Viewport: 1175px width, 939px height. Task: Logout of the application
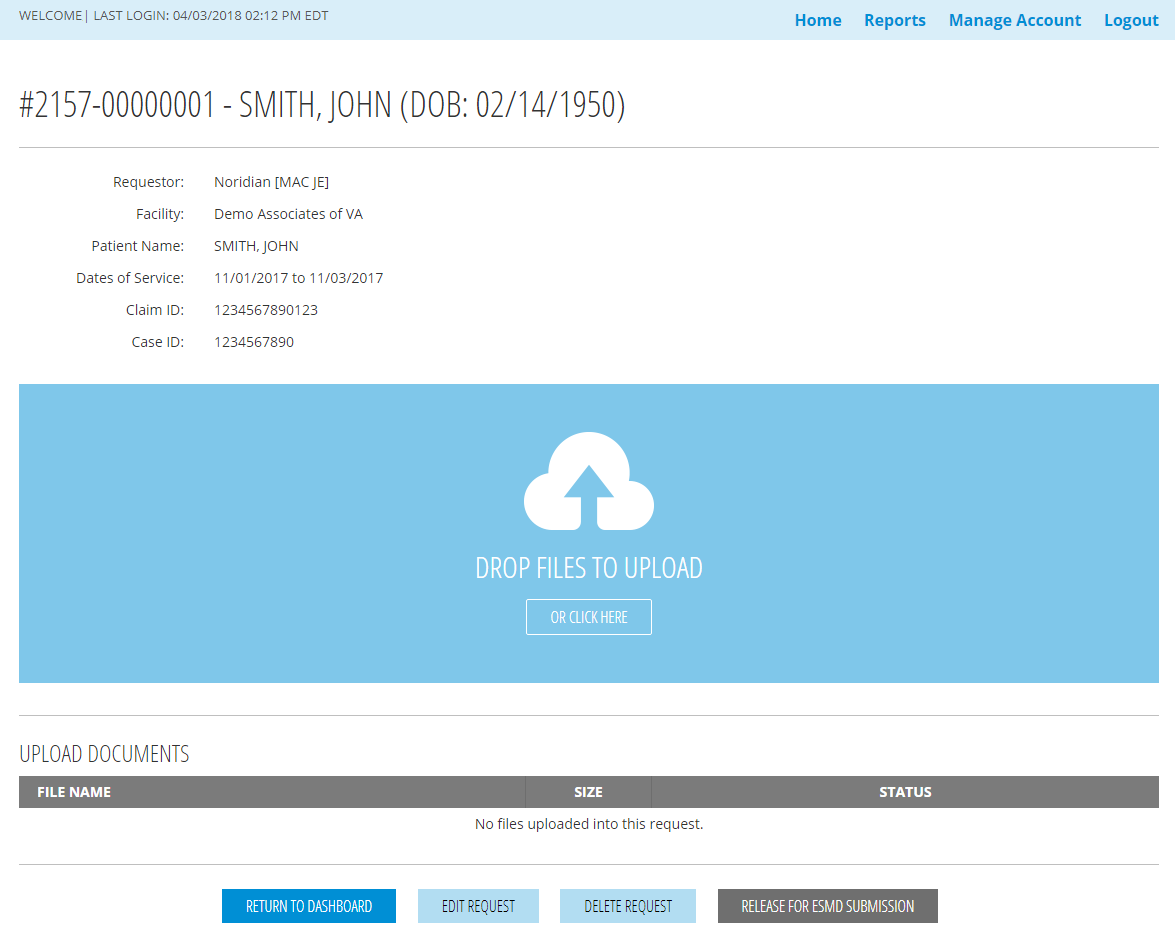click(x=1130, y=20)
